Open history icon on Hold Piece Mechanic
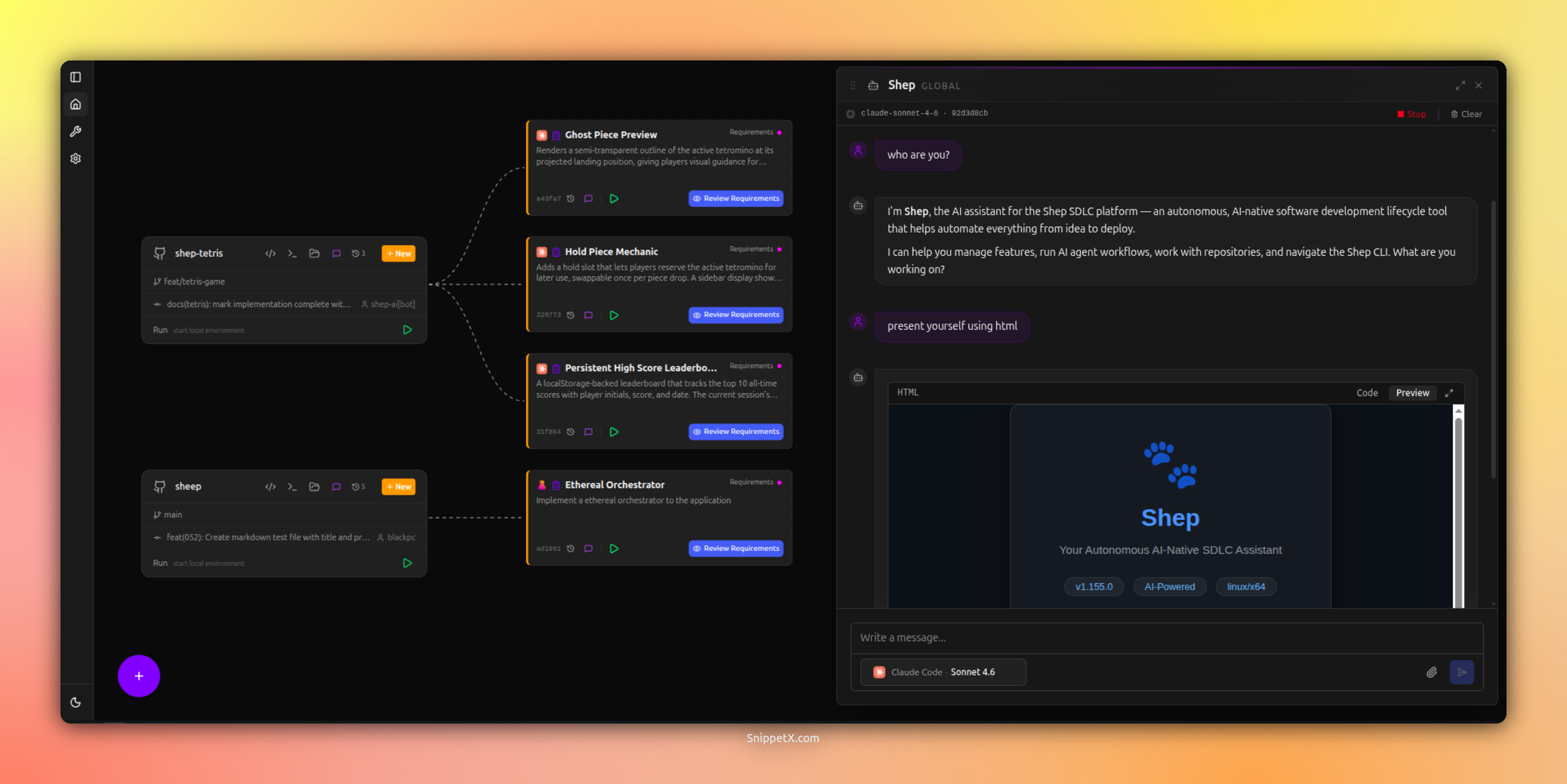Screen dimensions: 1567x784 pos(571,315)
